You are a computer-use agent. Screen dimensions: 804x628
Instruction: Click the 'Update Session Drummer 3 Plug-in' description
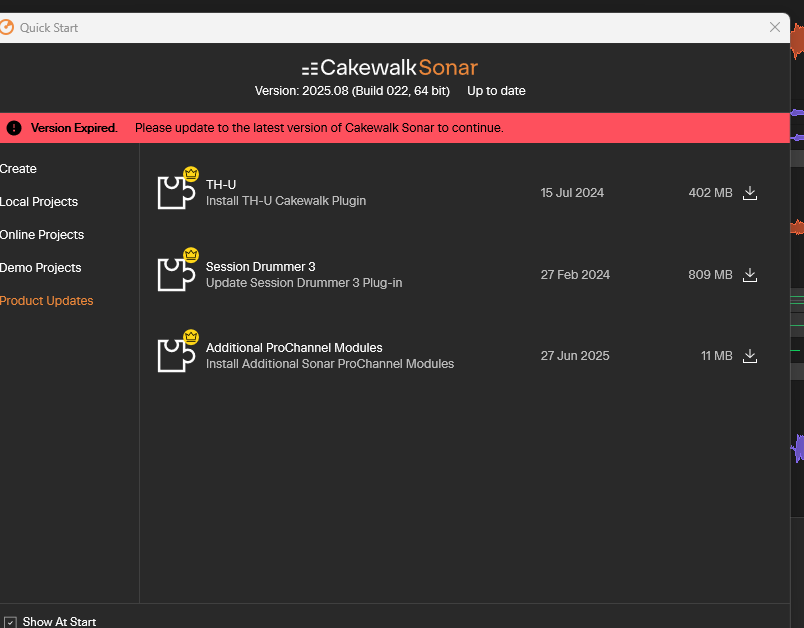(x=304, y=282)
